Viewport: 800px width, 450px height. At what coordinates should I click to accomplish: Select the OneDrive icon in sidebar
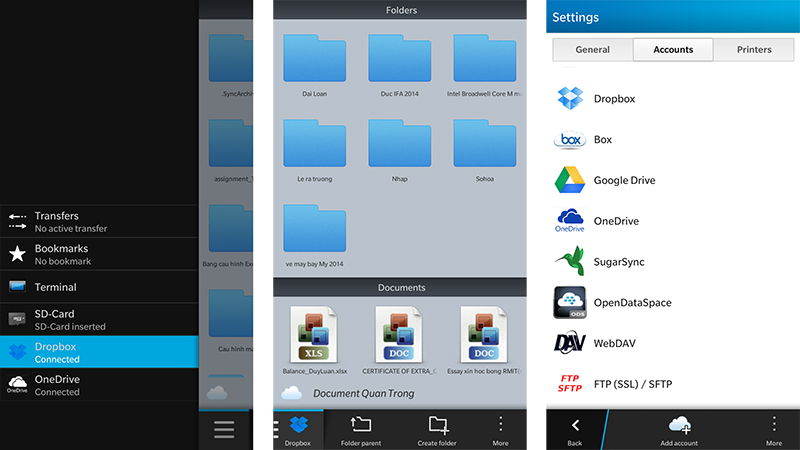tap(17, 384)
